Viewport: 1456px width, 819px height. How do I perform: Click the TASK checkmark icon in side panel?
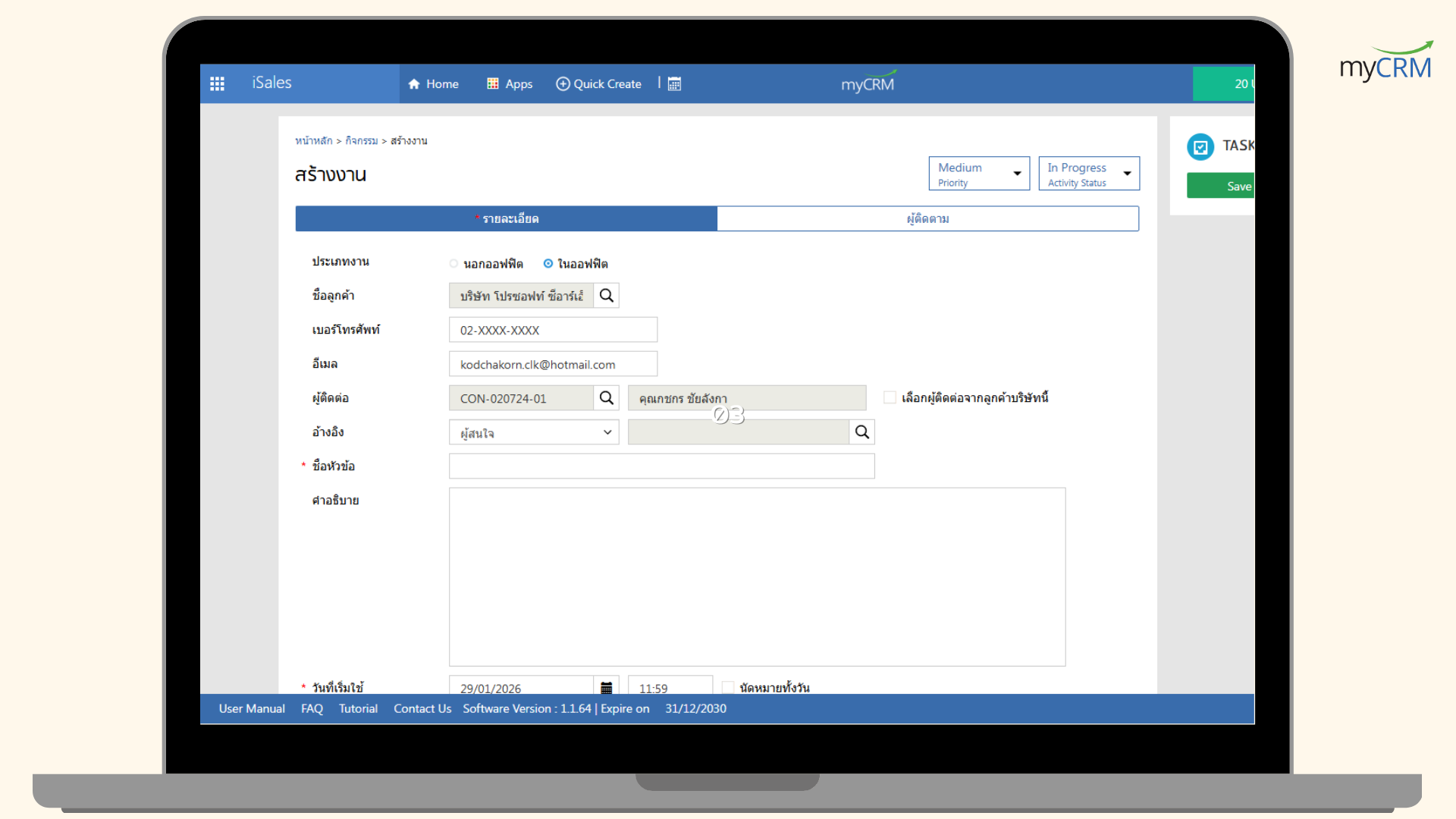(1200, 146)
